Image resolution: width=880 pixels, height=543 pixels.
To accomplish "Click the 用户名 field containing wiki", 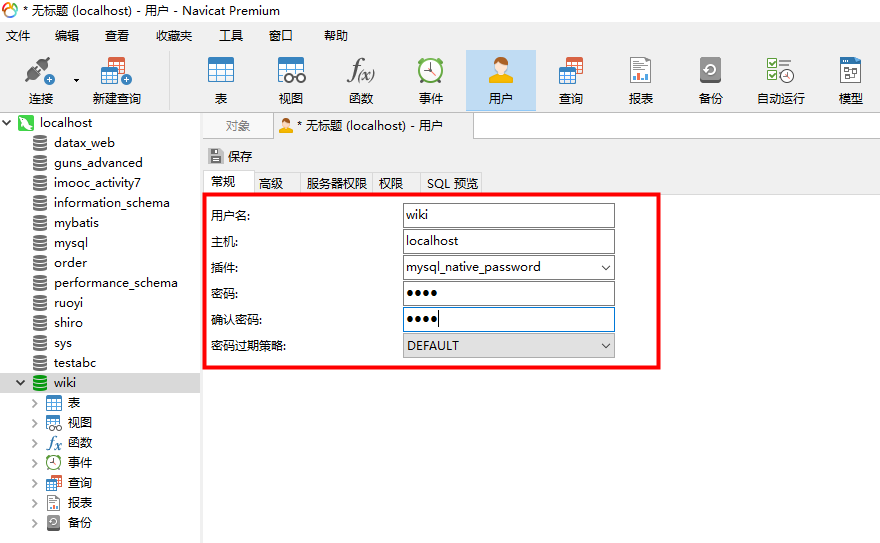I will tap(508, 215).
